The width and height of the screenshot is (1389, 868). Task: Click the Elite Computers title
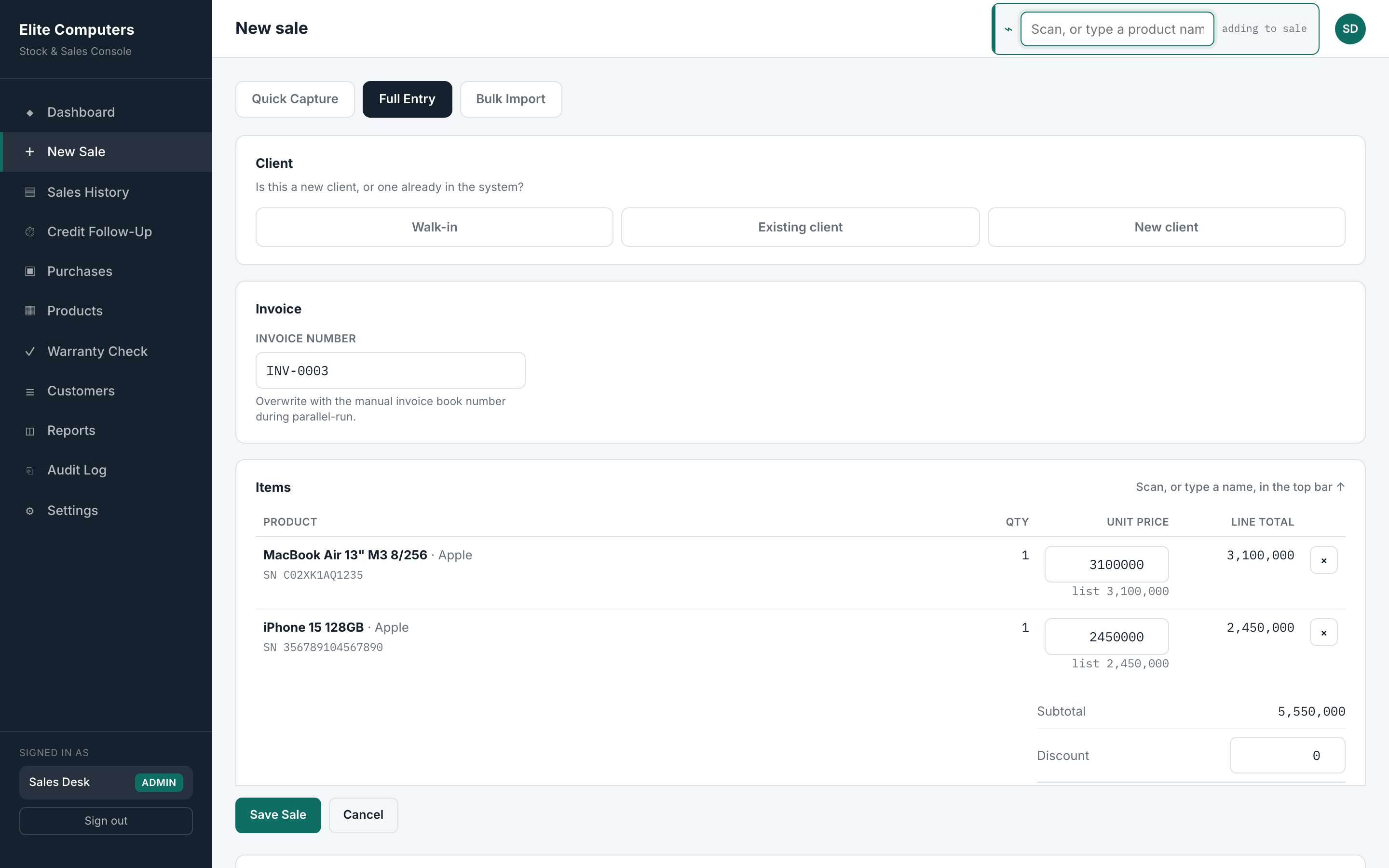(77, 29)
